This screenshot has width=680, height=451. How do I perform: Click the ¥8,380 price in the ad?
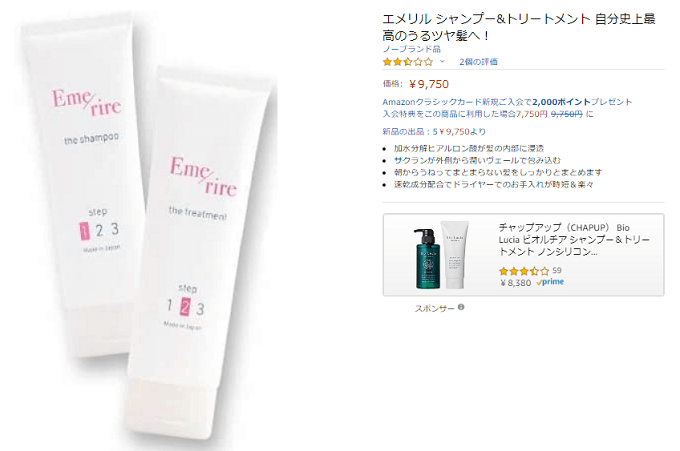[516, 283]
